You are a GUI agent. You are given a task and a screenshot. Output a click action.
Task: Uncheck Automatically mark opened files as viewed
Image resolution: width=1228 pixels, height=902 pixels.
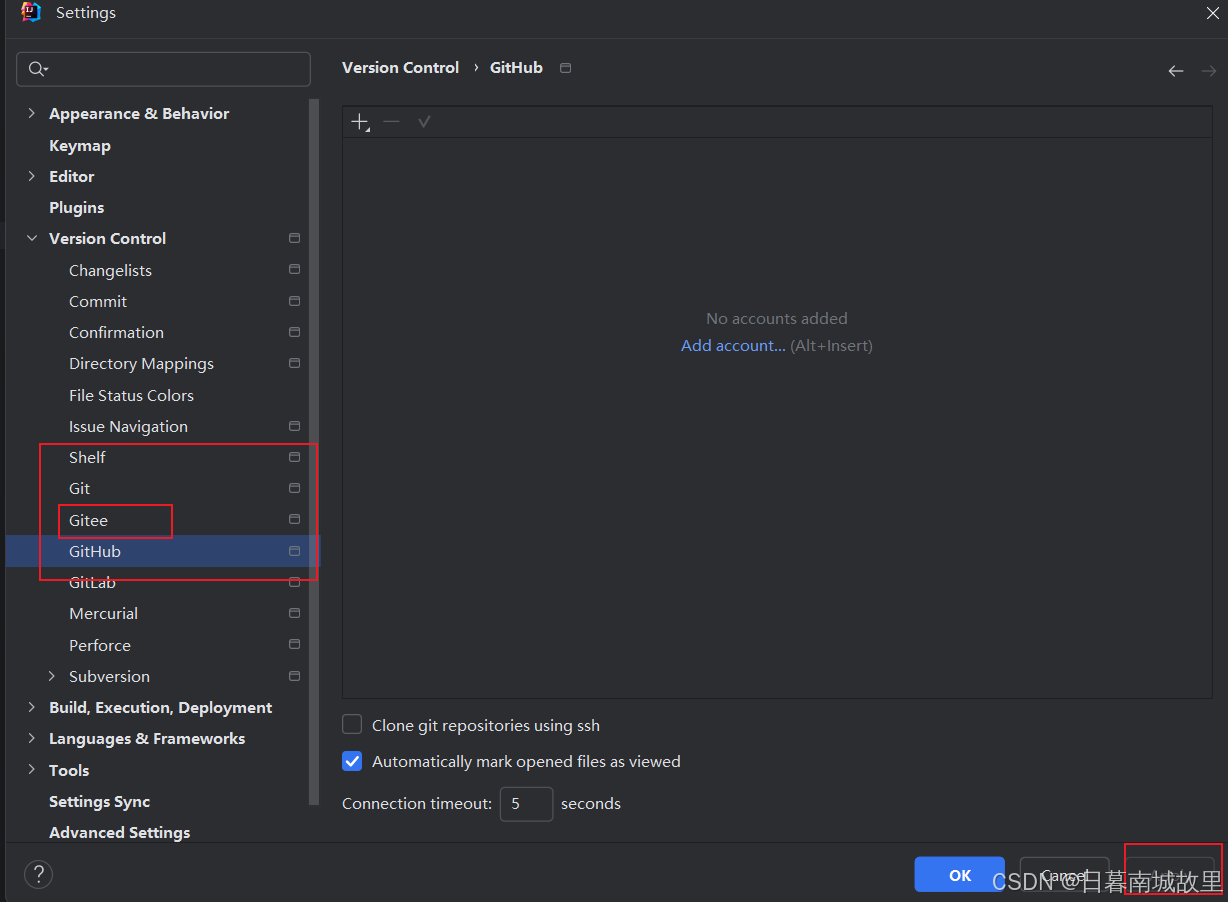click(352, 761)
